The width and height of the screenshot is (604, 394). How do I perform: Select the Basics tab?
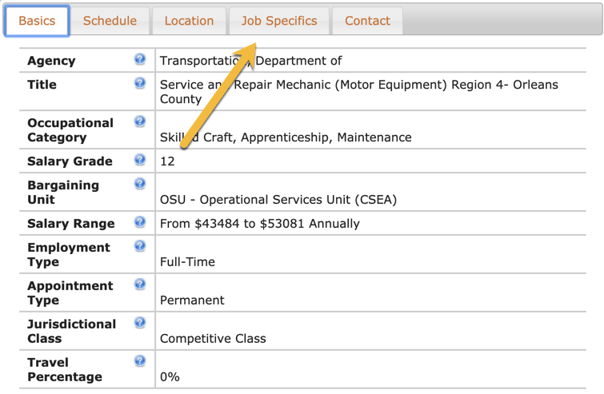point(37,21)
